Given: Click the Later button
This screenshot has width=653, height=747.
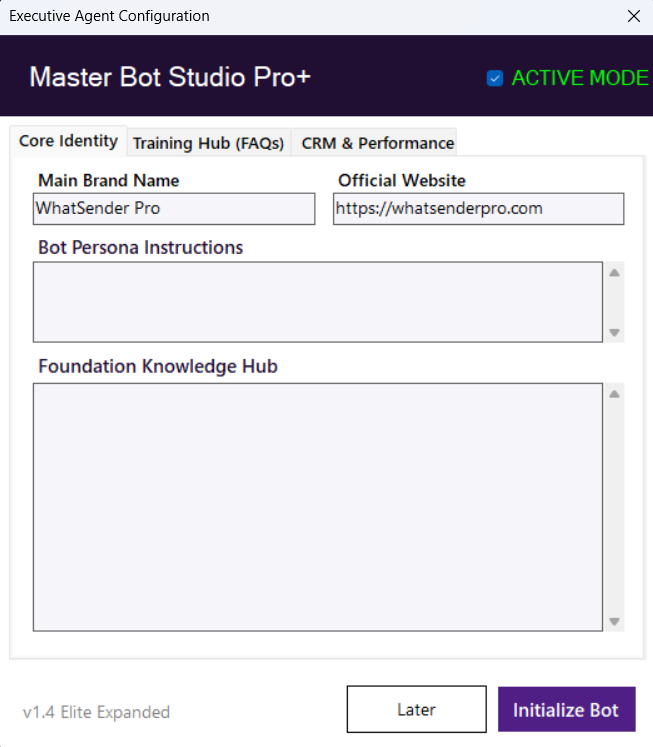Looking at the screenshot, I should pos(417,709).
